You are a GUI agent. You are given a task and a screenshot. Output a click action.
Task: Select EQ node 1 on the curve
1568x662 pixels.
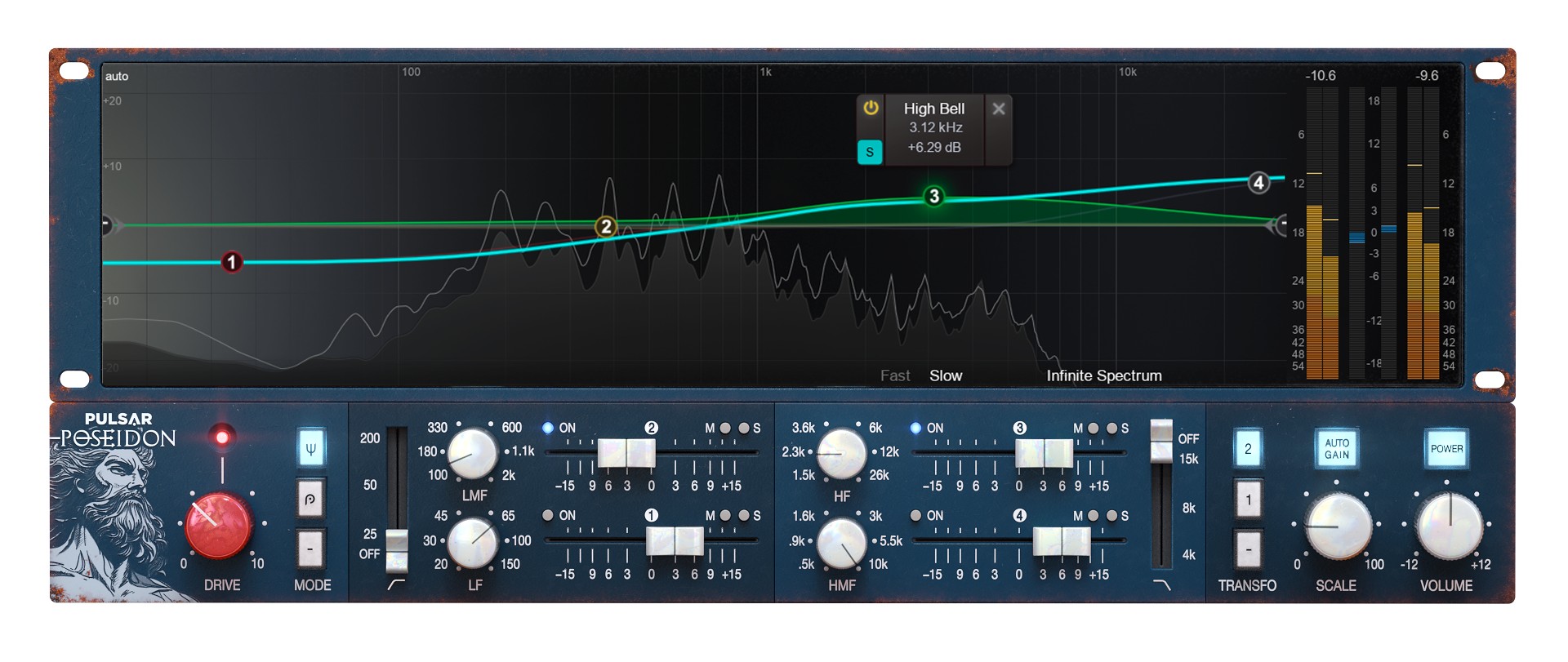coord(232,262)
